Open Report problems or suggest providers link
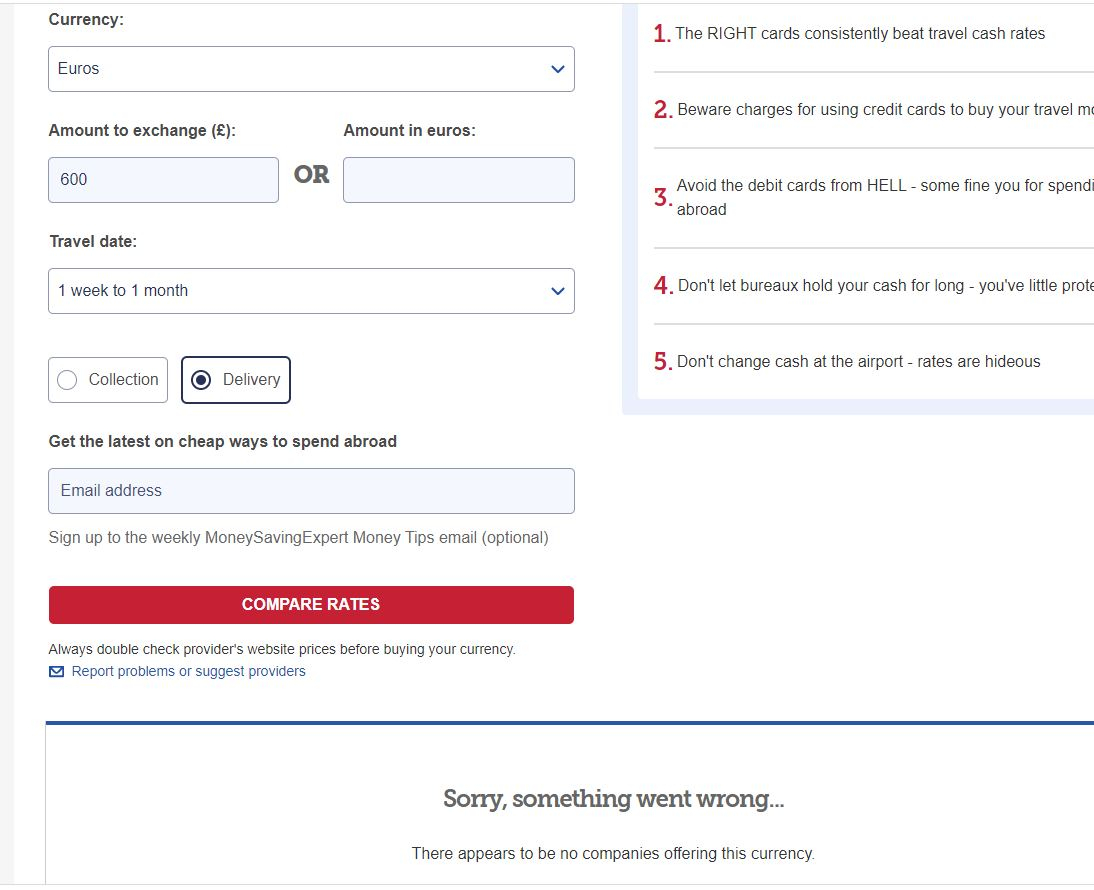 188,672
